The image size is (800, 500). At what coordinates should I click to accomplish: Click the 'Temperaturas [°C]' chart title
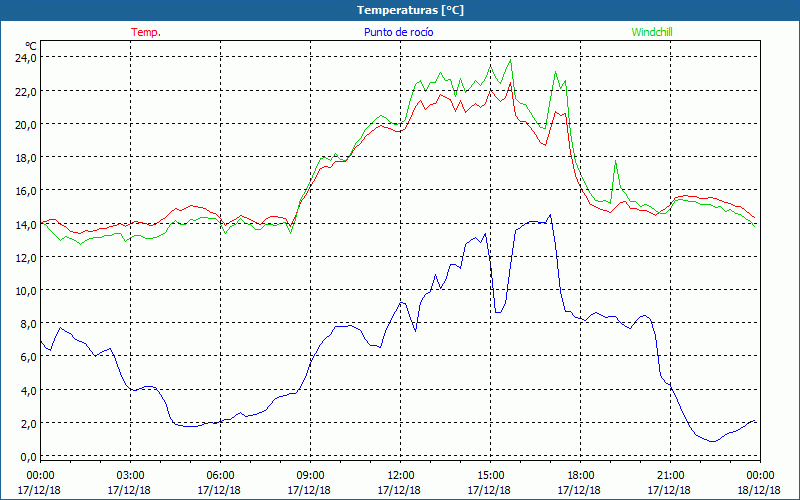[410, 10]
